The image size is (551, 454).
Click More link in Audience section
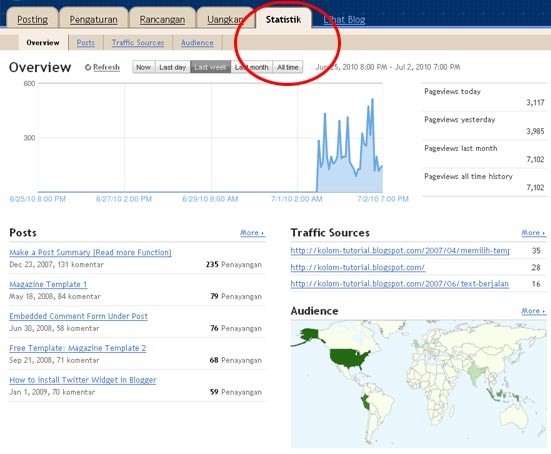point(533,311)
